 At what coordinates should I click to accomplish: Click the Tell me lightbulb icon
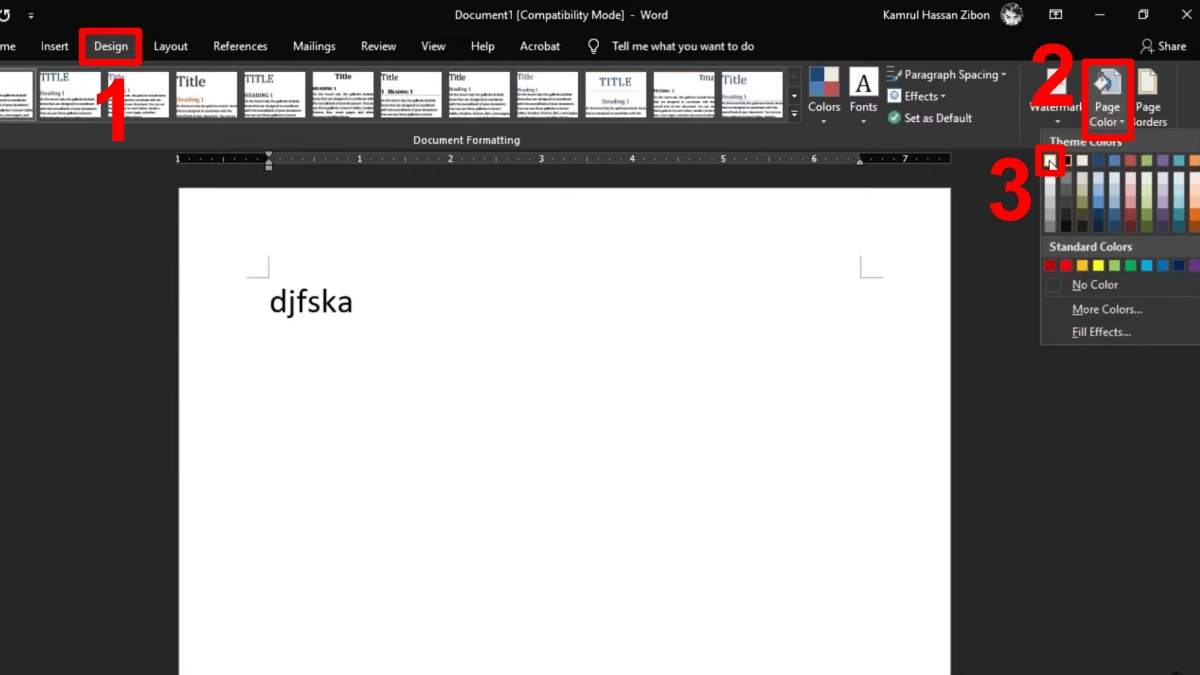594,46
